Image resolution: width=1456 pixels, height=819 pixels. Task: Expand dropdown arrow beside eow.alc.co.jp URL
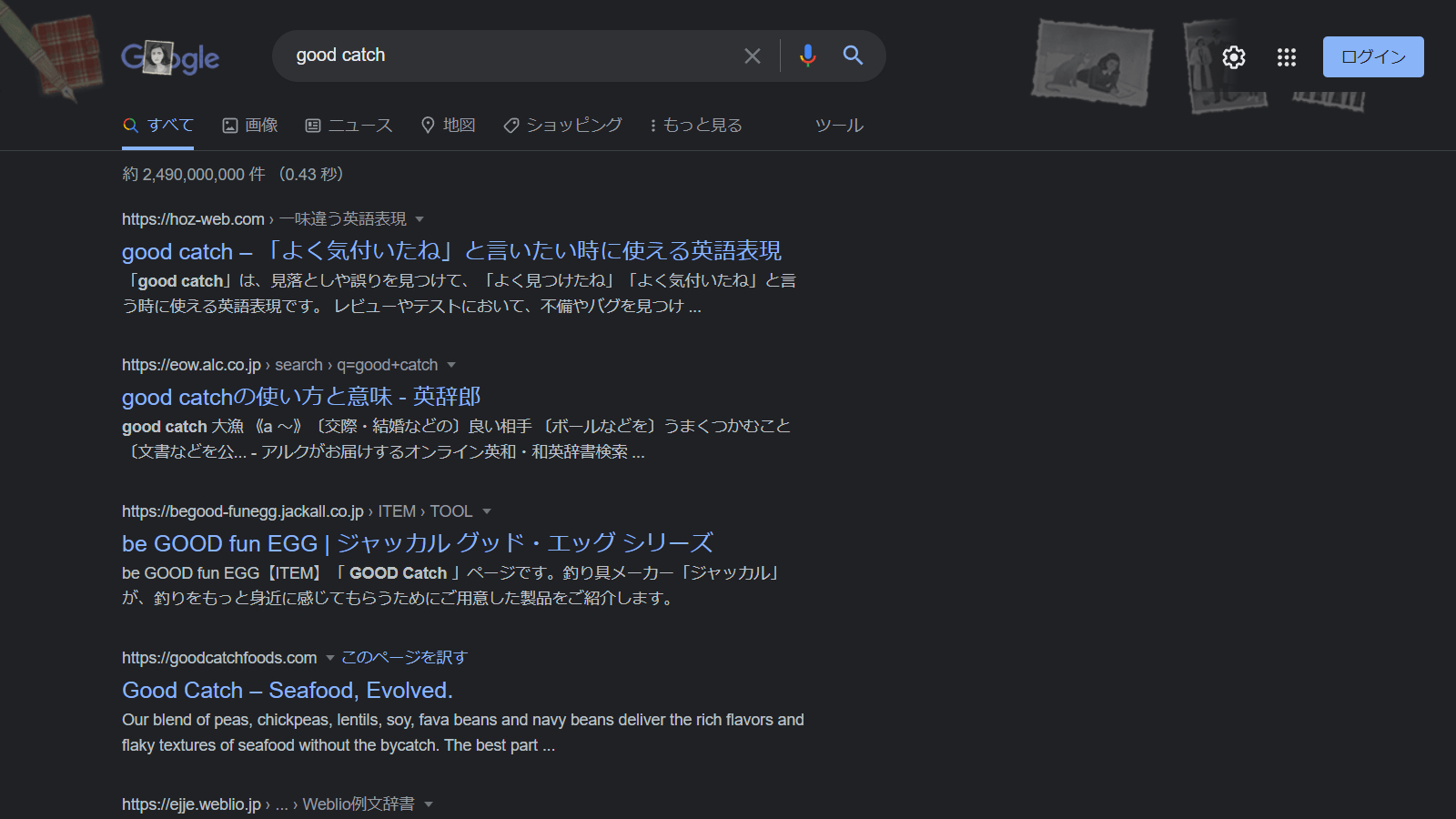pos(451,365)
